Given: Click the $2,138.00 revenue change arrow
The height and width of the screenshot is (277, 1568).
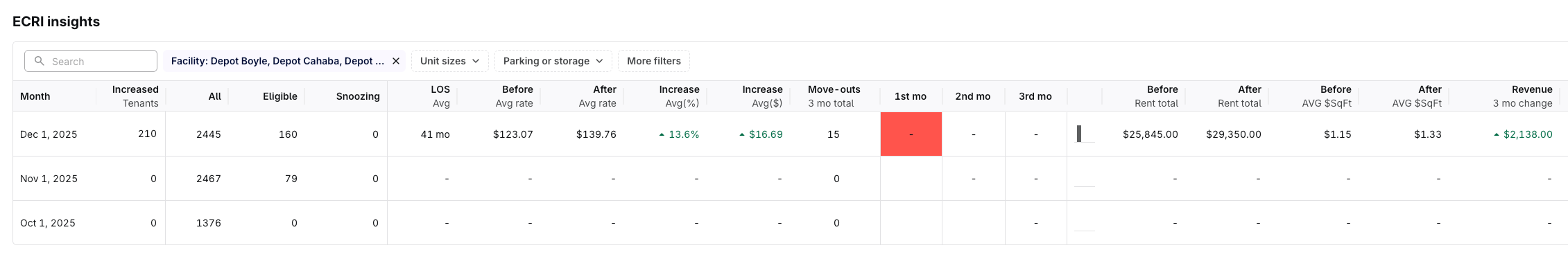Looking at the screenshot, I should [x=1497, y=134].
